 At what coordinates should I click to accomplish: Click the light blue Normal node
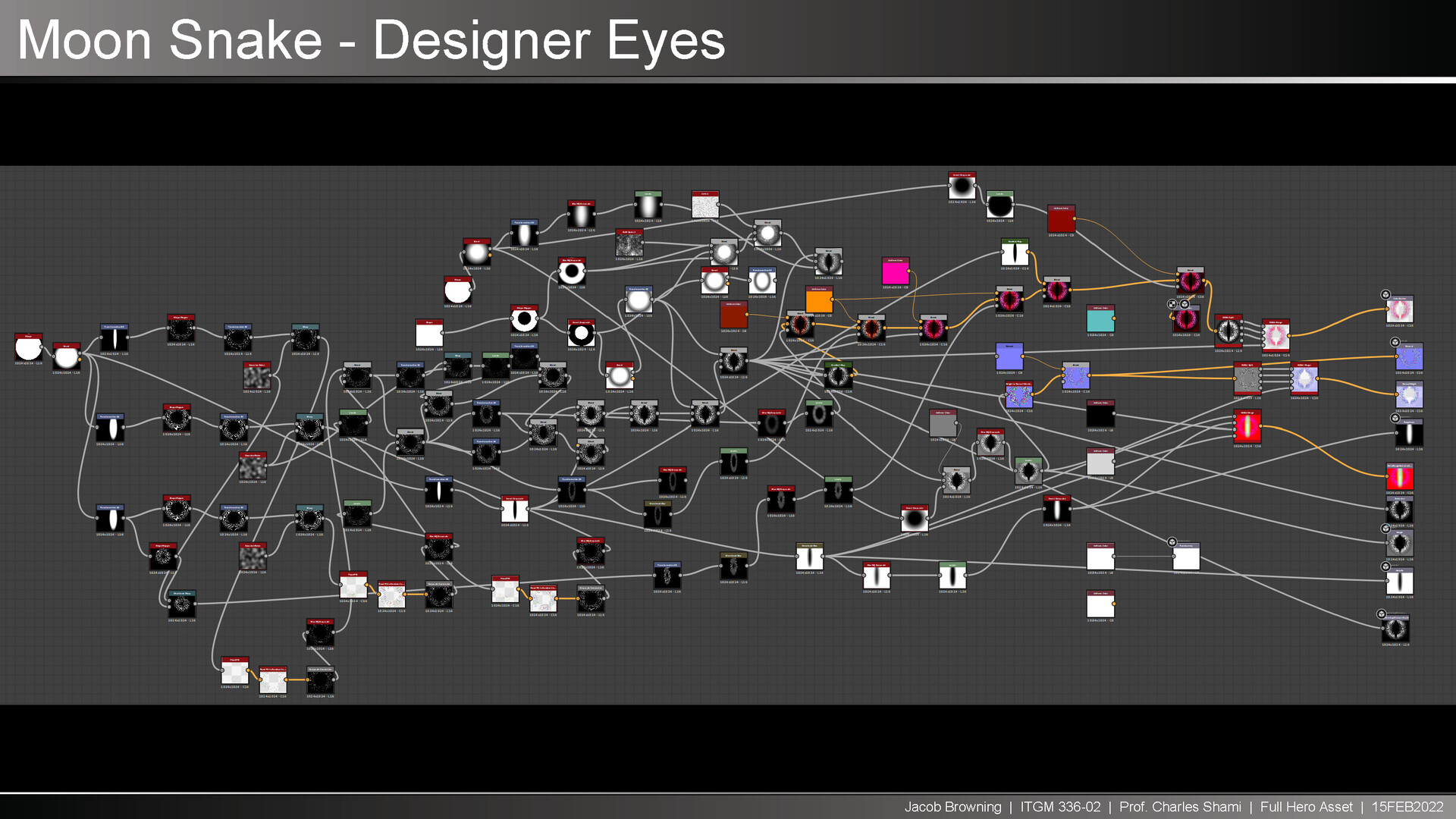(x=1009, y=357)
